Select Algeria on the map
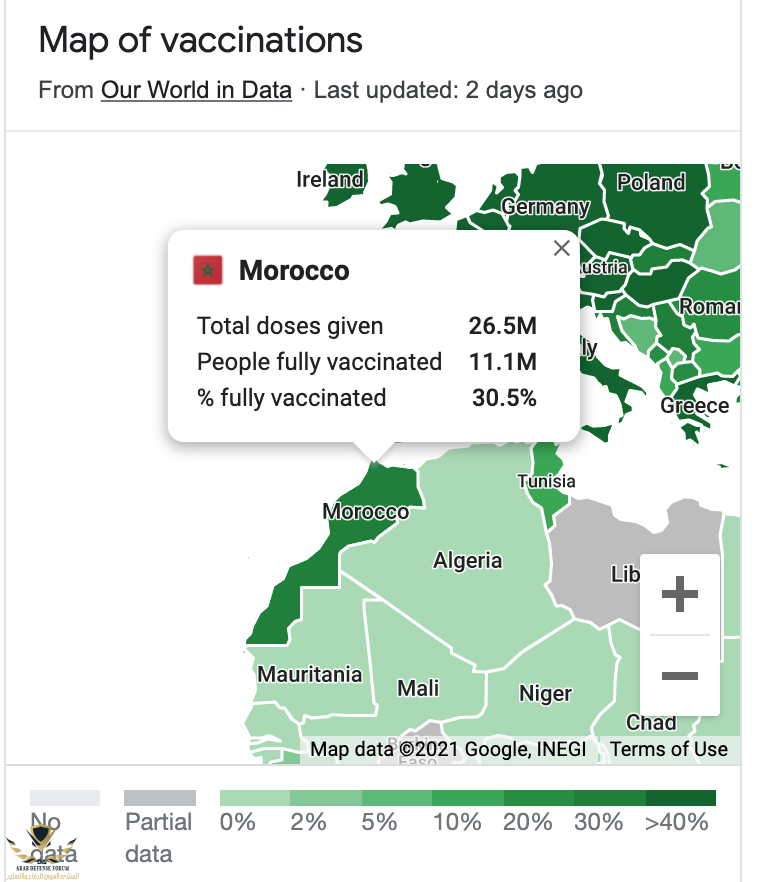This screenshot has width=758, height=882. coord(467,560)
